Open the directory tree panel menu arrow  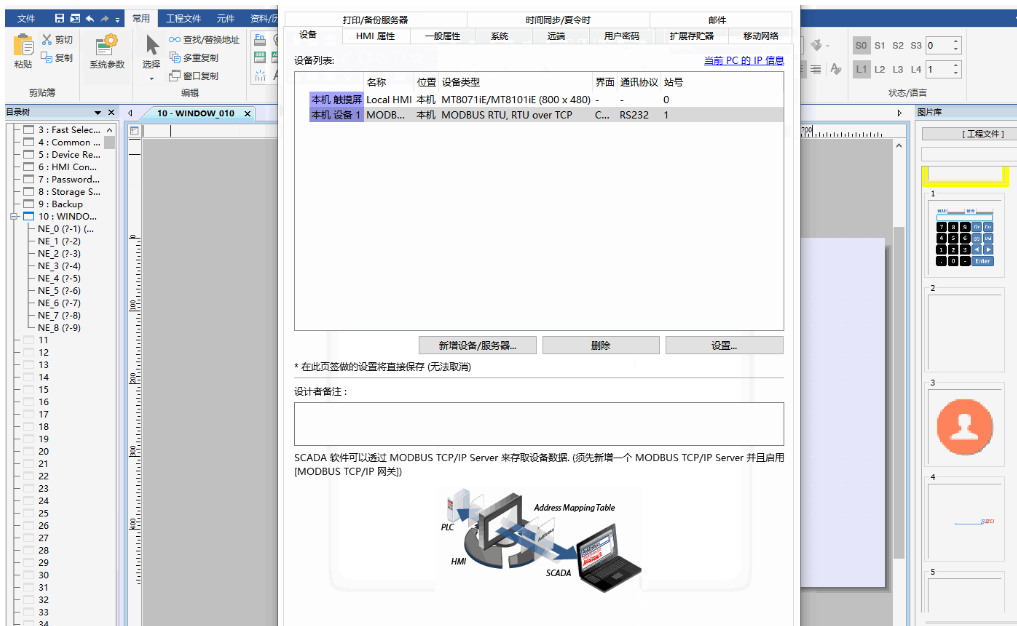point(97,113)
